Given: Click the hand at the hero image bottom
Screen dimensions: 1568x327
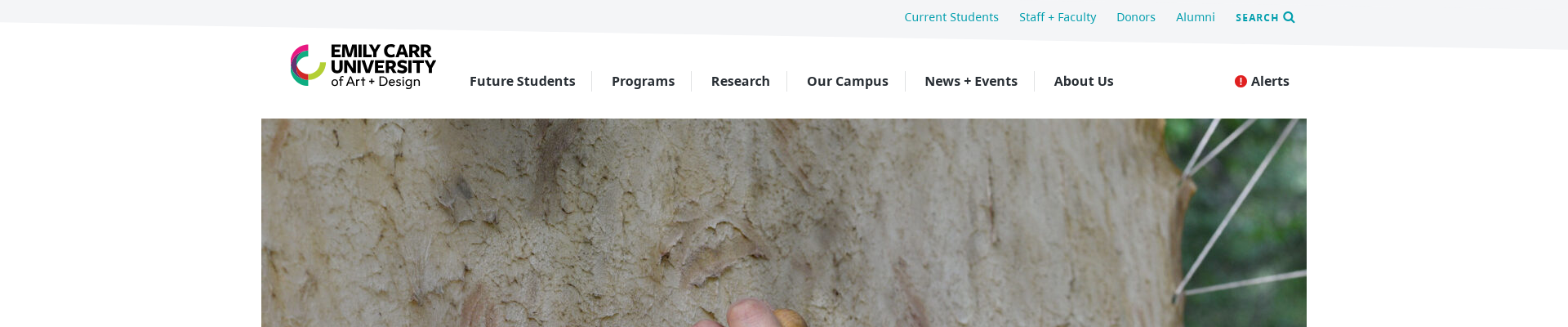Looking at the screenshot, I should click(751, 315).
